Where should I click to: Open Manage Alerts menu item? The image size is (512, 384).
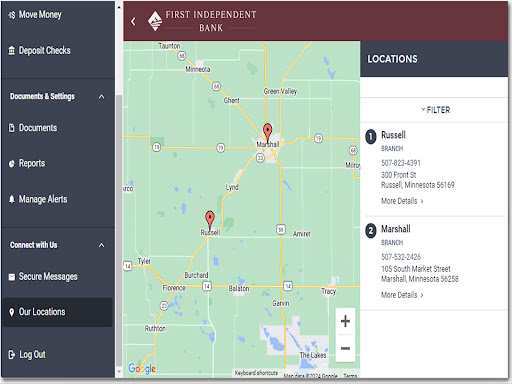click(57, 199)
